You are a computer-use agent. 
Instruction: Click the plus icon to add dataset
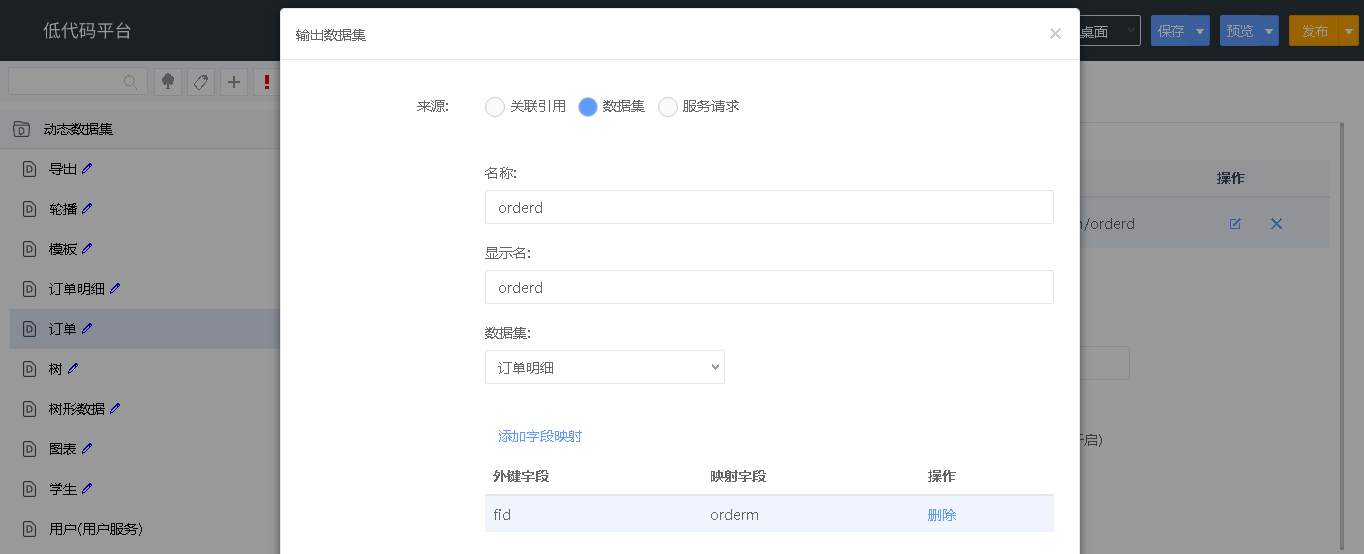(234, 82)
